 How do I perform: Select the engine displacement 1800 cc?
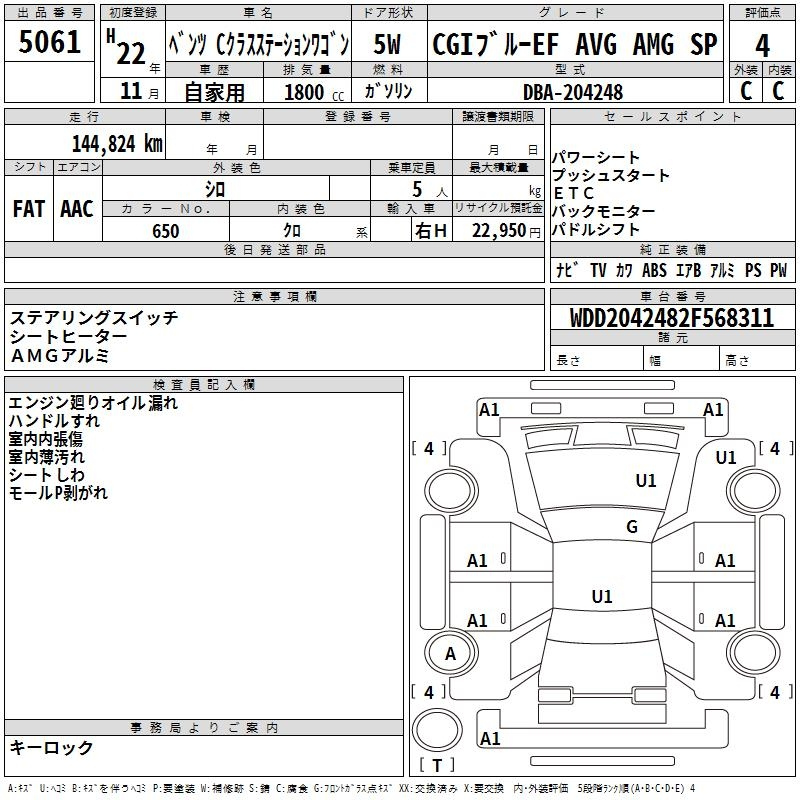click(305, 92)
